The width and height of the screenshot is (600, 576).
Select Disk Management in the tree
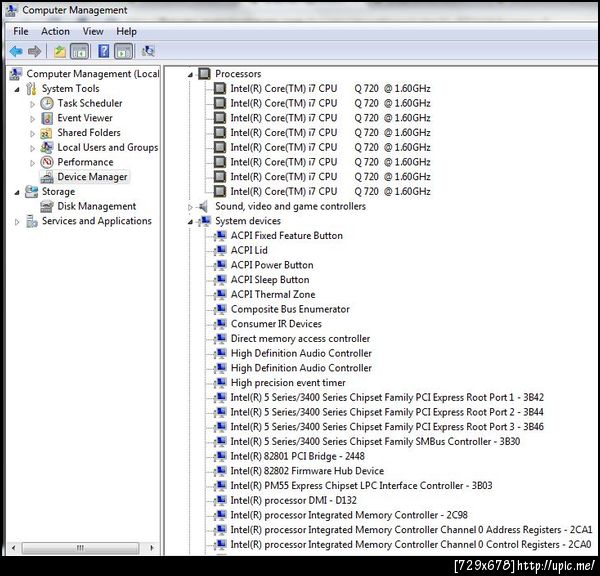coord(97,207)
